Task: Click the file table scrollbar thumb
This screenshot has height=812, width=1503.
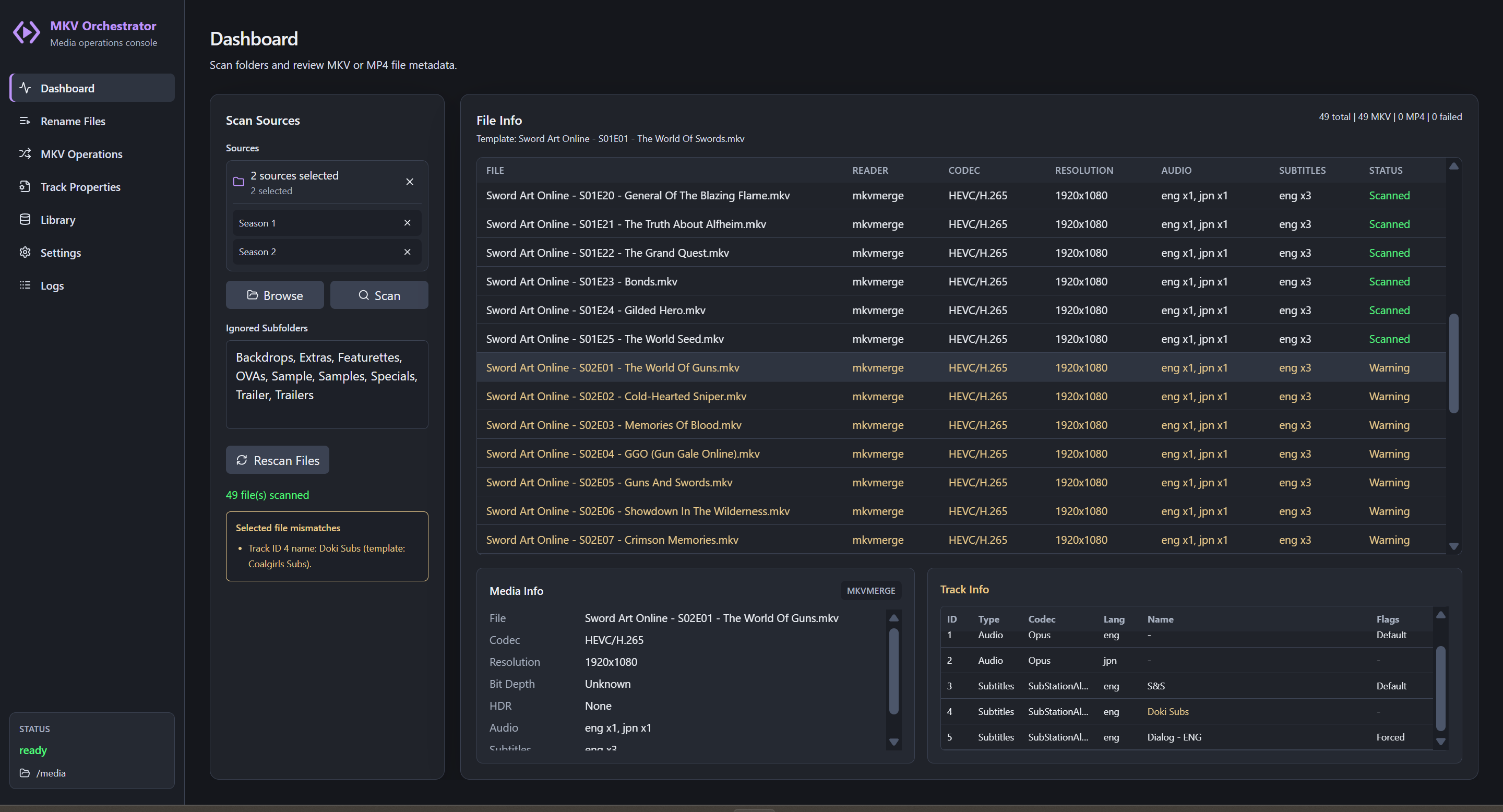Action: click(1454, 363)
